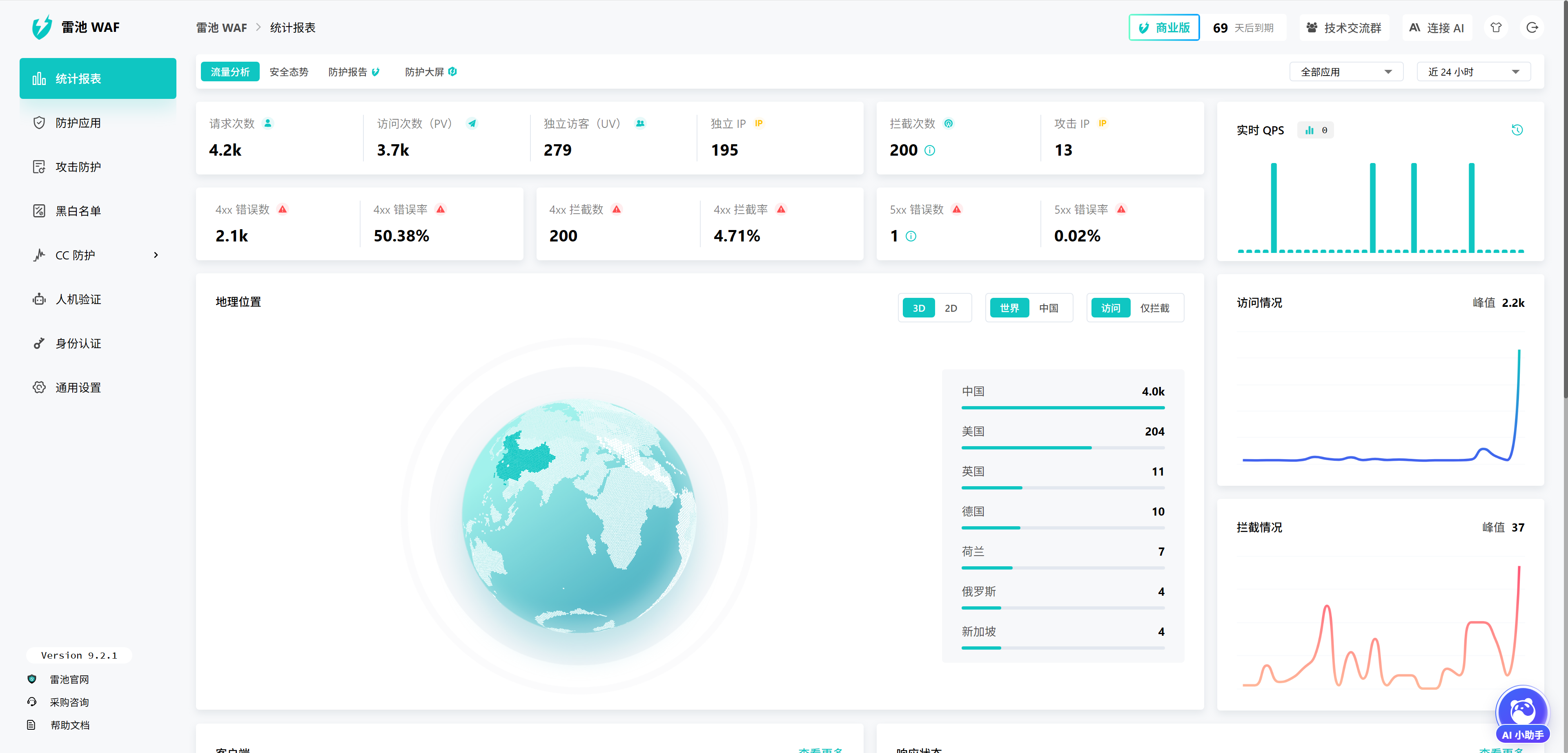Select 中国 map scope
The width and height of the screenshot is (1568, 753).
click(x=1048, y=308)
